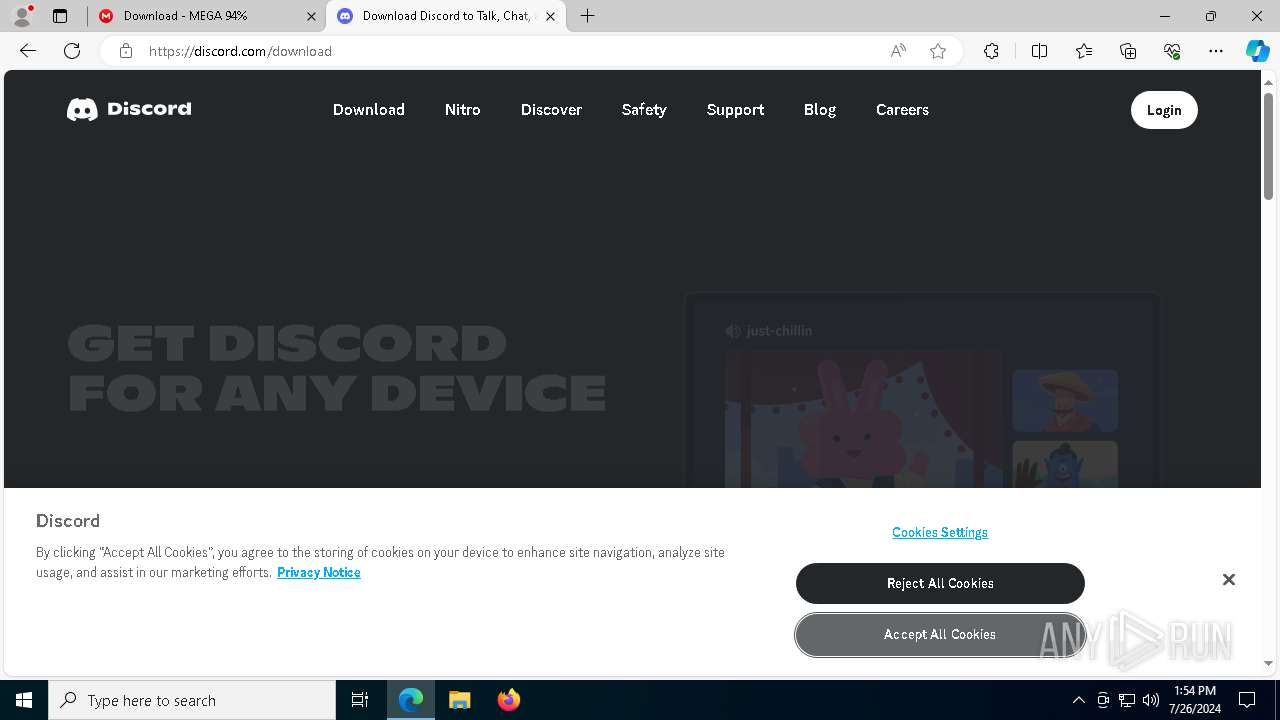Screen dimensions: 1280x720
Task: Click taskbar search box
Action: pyautogui.click(x=192, y=700)
